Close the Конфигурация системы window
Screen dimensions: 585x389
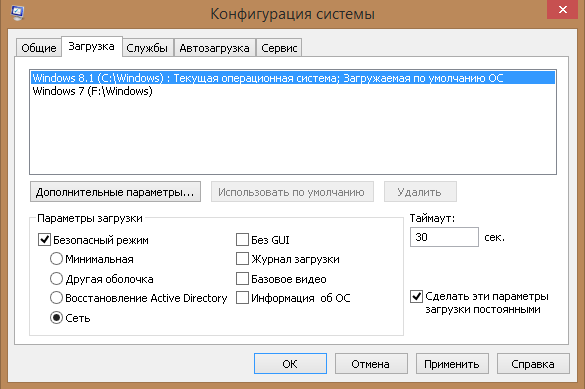pos(563,10)
